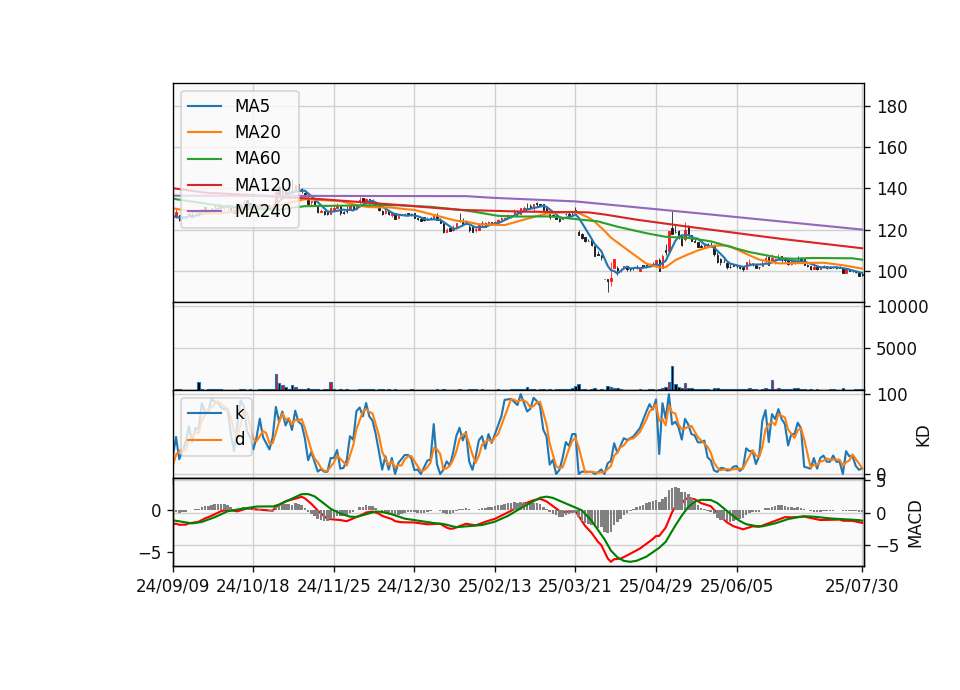Click the k legend label in KD panel
Image resolution: width=960 pixels, height=690 pixels.
click(x=239, y=413)
